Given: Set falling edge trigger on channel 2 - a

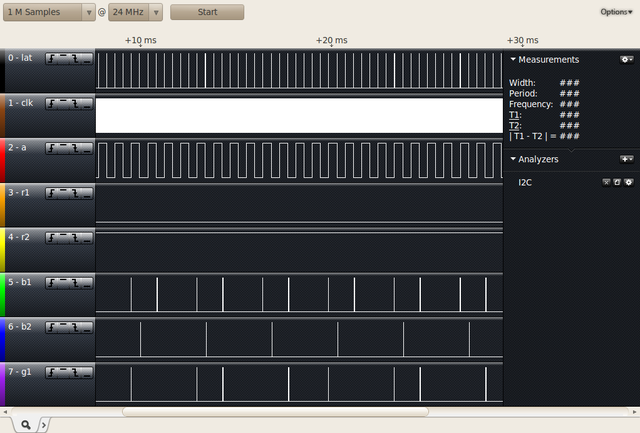Looking at the screenshot, I should (75, 149).
